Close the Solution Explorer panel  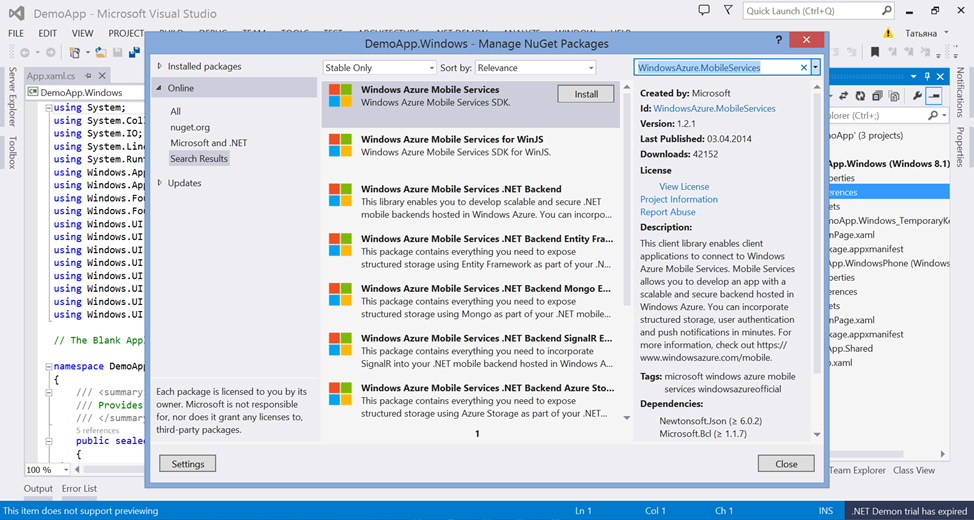[940, 76]
